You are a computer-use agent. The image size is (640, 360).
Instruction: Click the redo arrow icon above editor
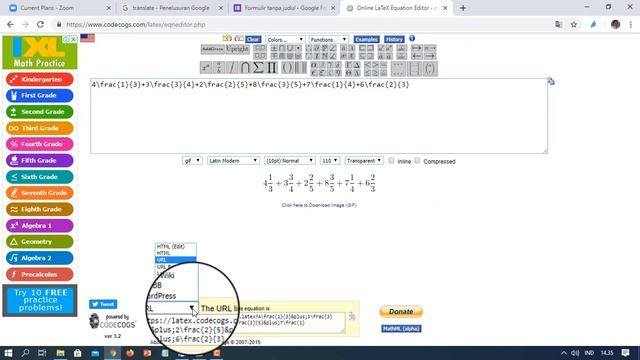coord(239,38)
